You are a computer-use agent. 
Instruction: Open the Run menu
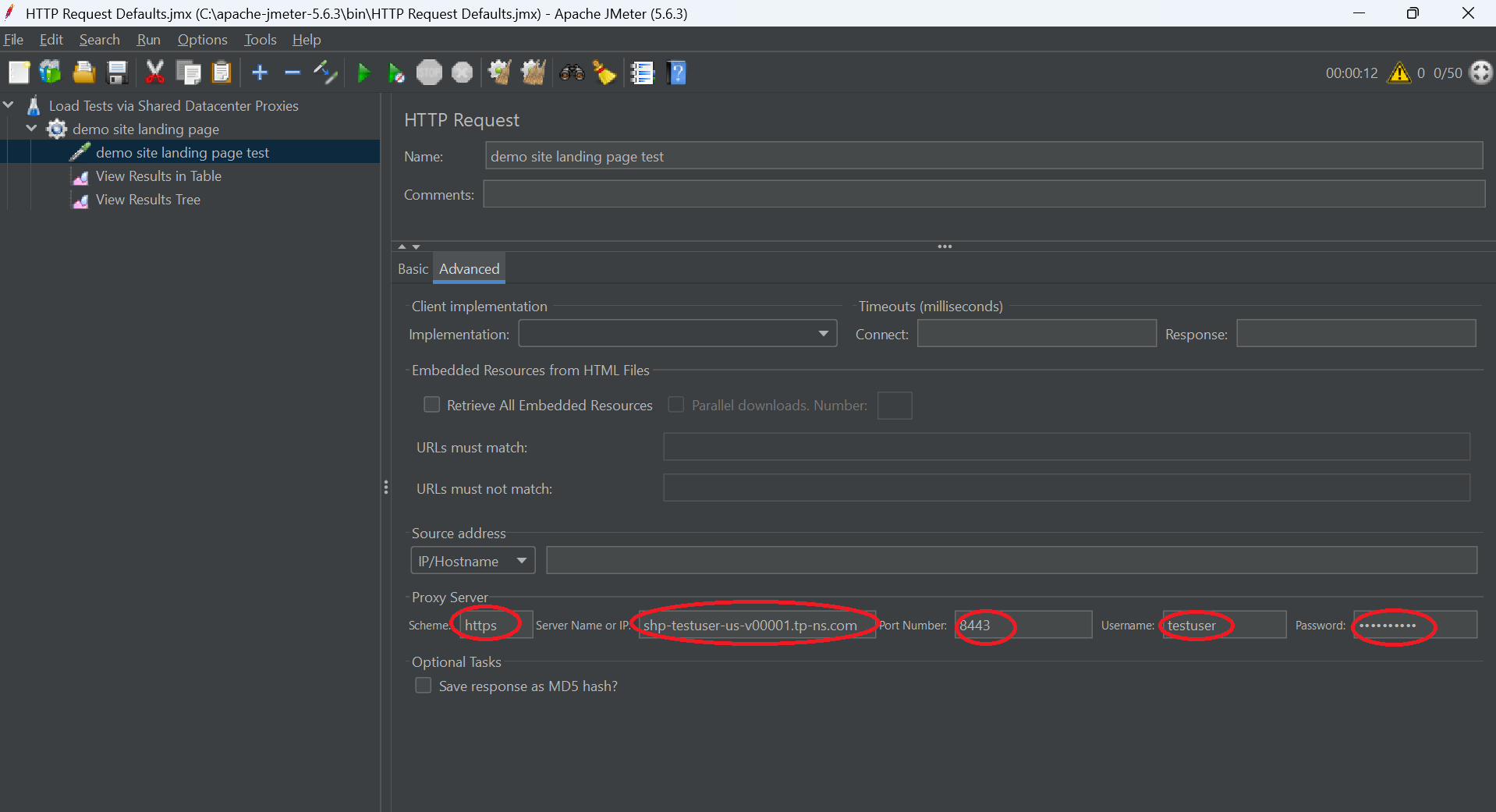148,40
